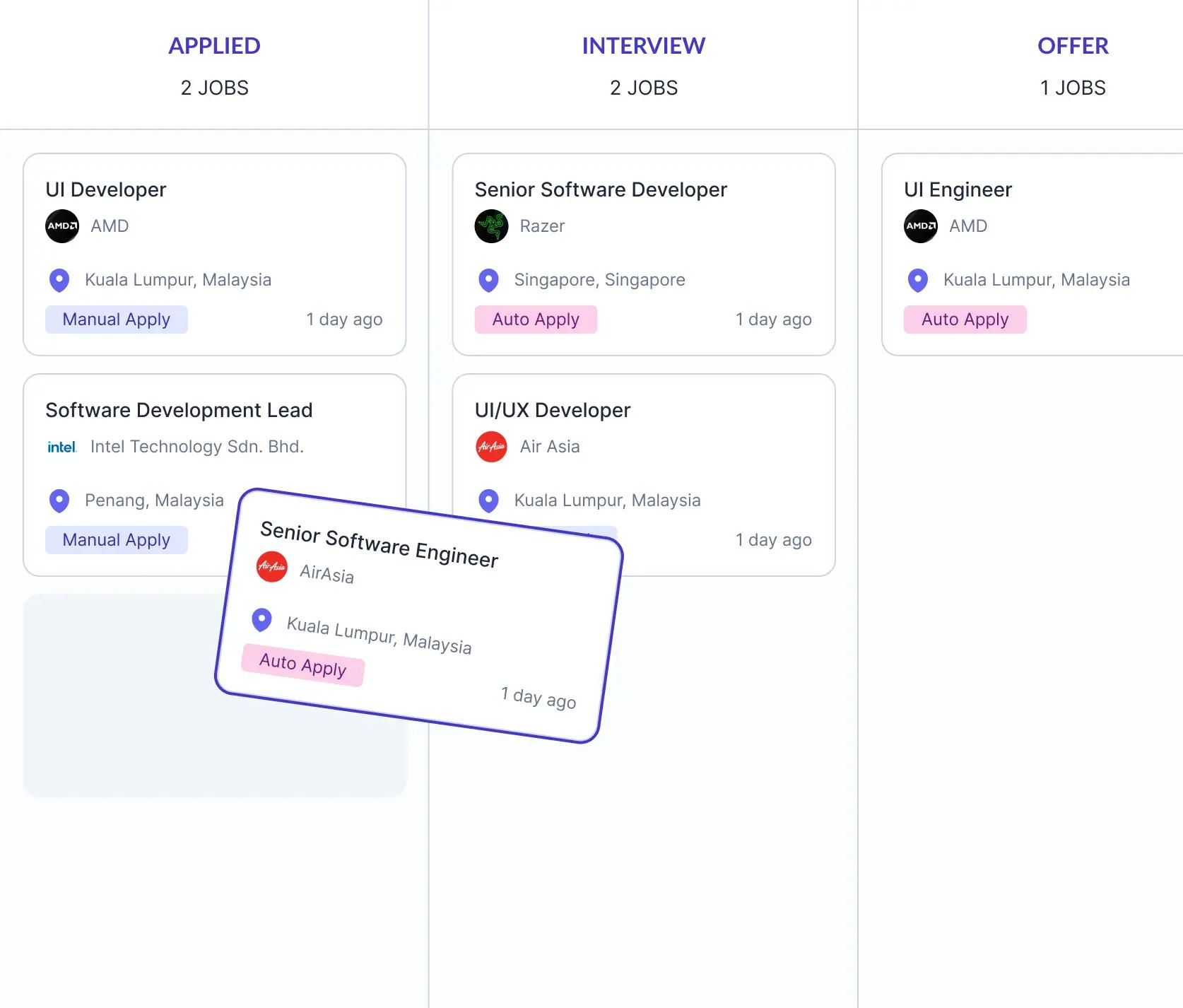This screenshot has height=1008, width=1183.
Task: Click the Intel logo on Software Development Lead card
Action: click(61, 446)
